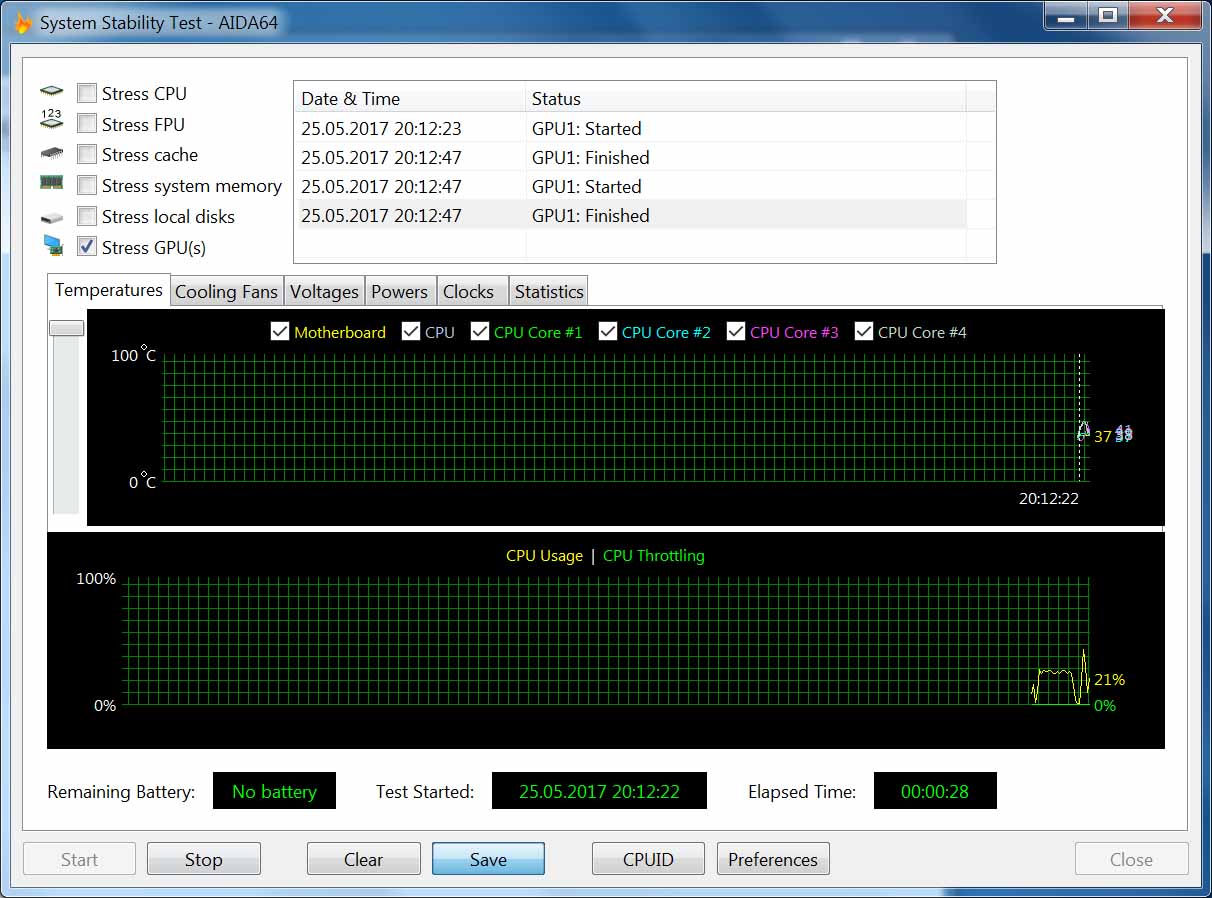1212x898 pixels.
Task: Switch to the Cooling Fans tab
Action: pos(227,292)
